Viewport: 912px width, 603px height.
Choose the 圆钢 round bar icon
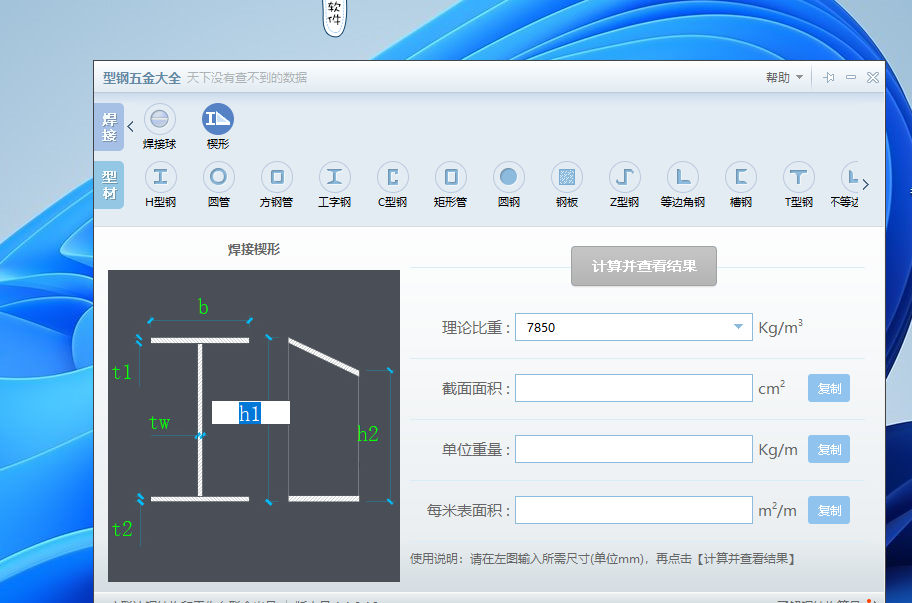pos(508,177)
